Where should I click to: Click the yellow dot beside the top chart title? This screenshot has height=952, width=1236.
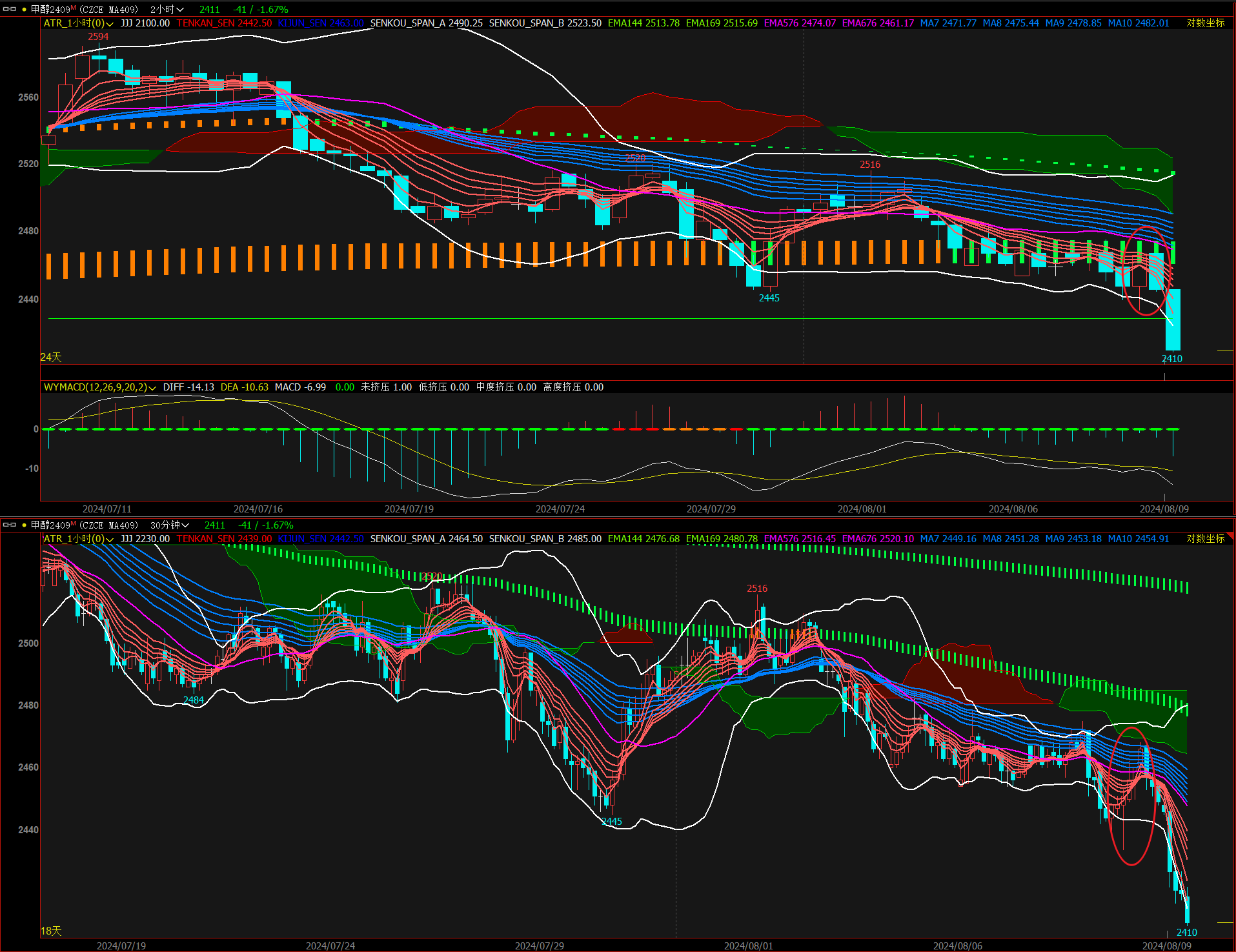click(x=25, y=9)
